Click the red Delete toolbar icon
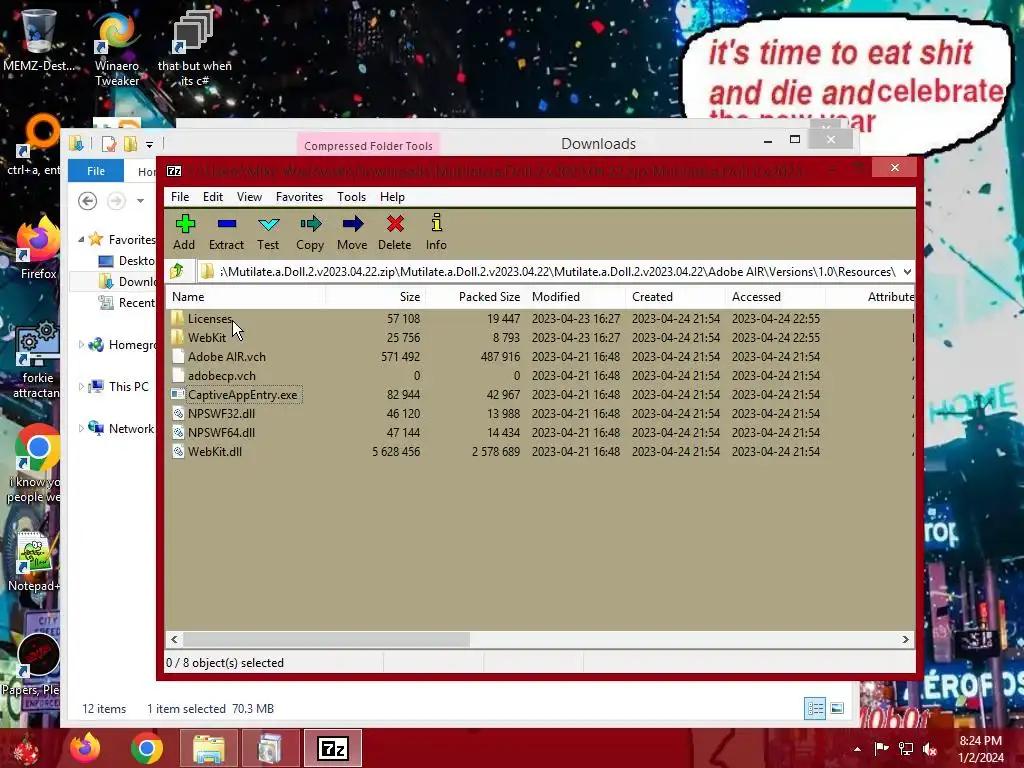The image size is (1024, 768). coord(394,224)
